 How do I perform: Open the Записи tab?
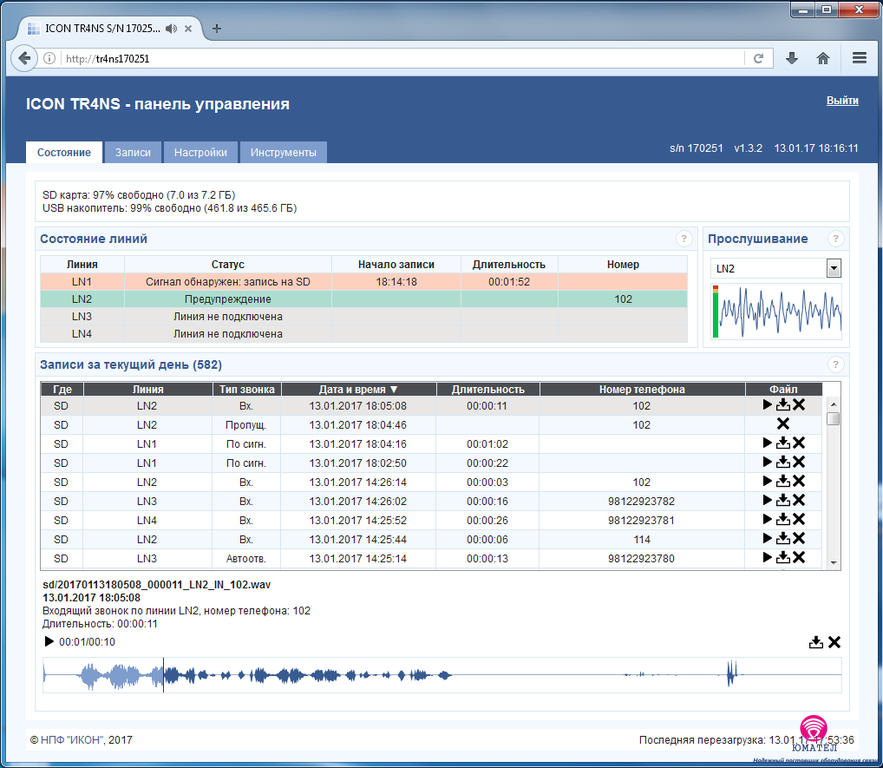click(133, 153)
